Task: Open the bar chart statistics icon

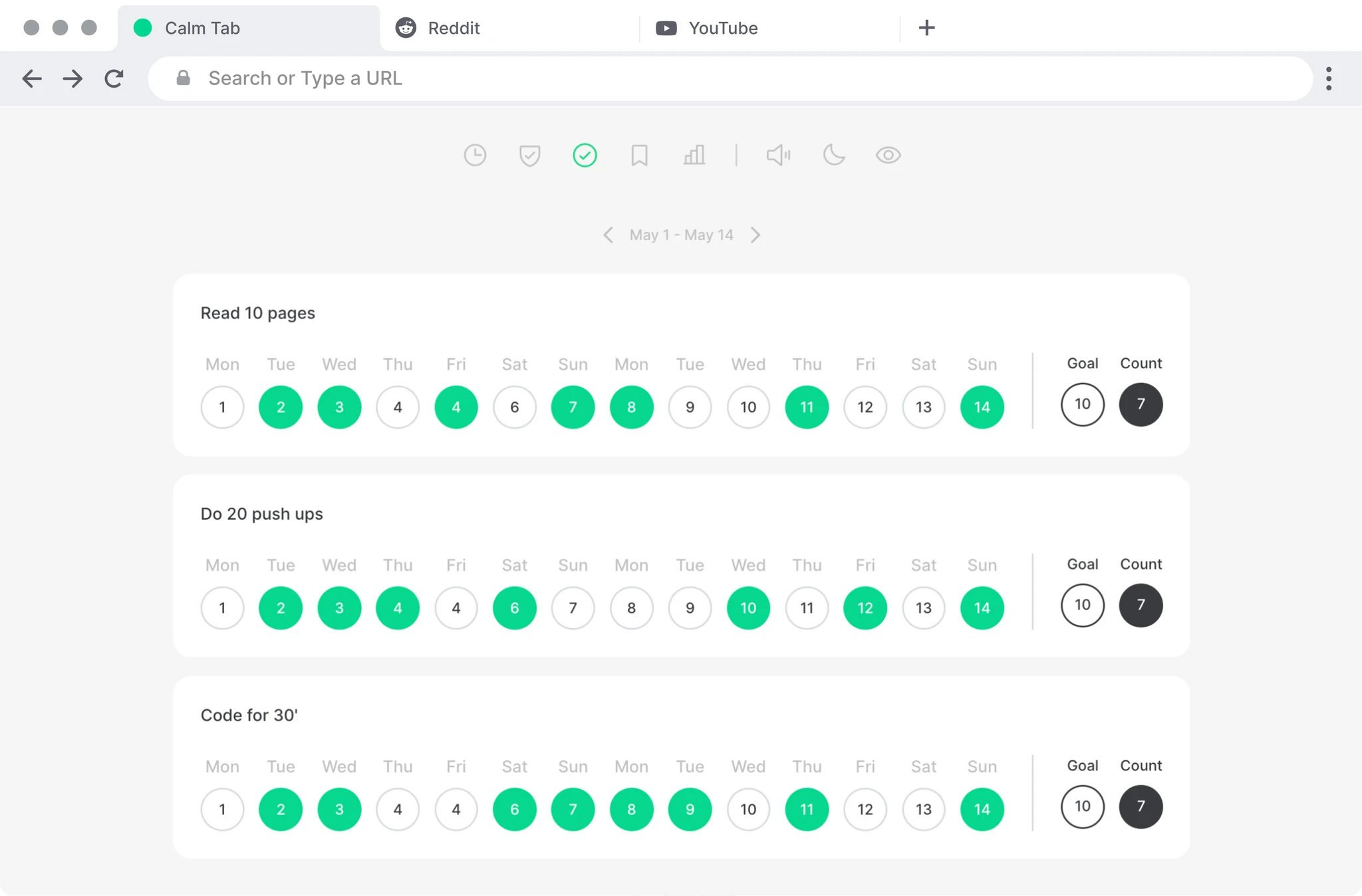Action: 694,156
